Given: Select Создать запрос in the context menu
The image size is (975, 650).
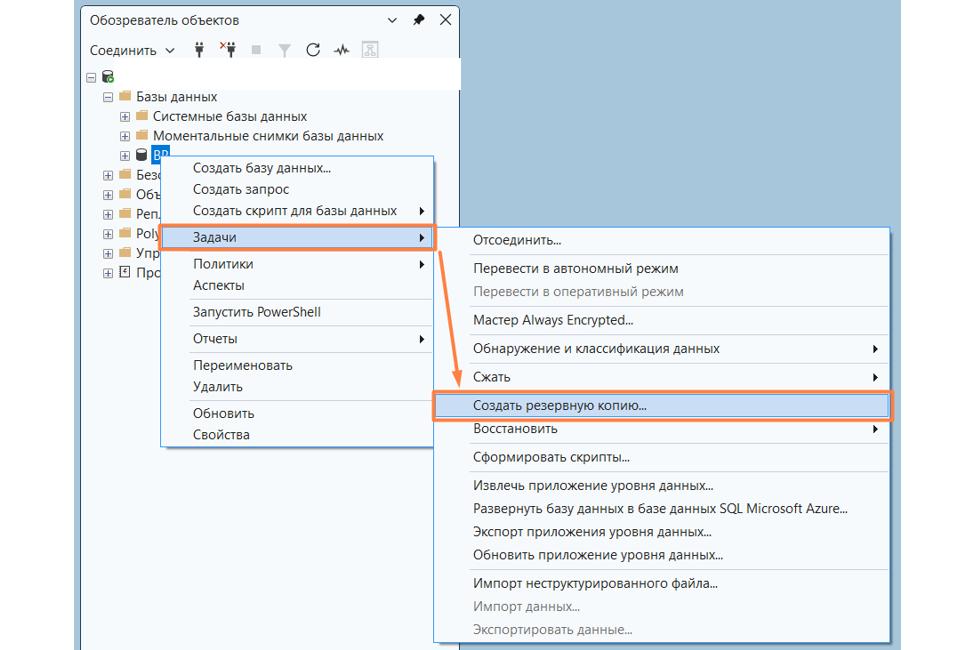Looking at the screenshot, I should (297, 189).
